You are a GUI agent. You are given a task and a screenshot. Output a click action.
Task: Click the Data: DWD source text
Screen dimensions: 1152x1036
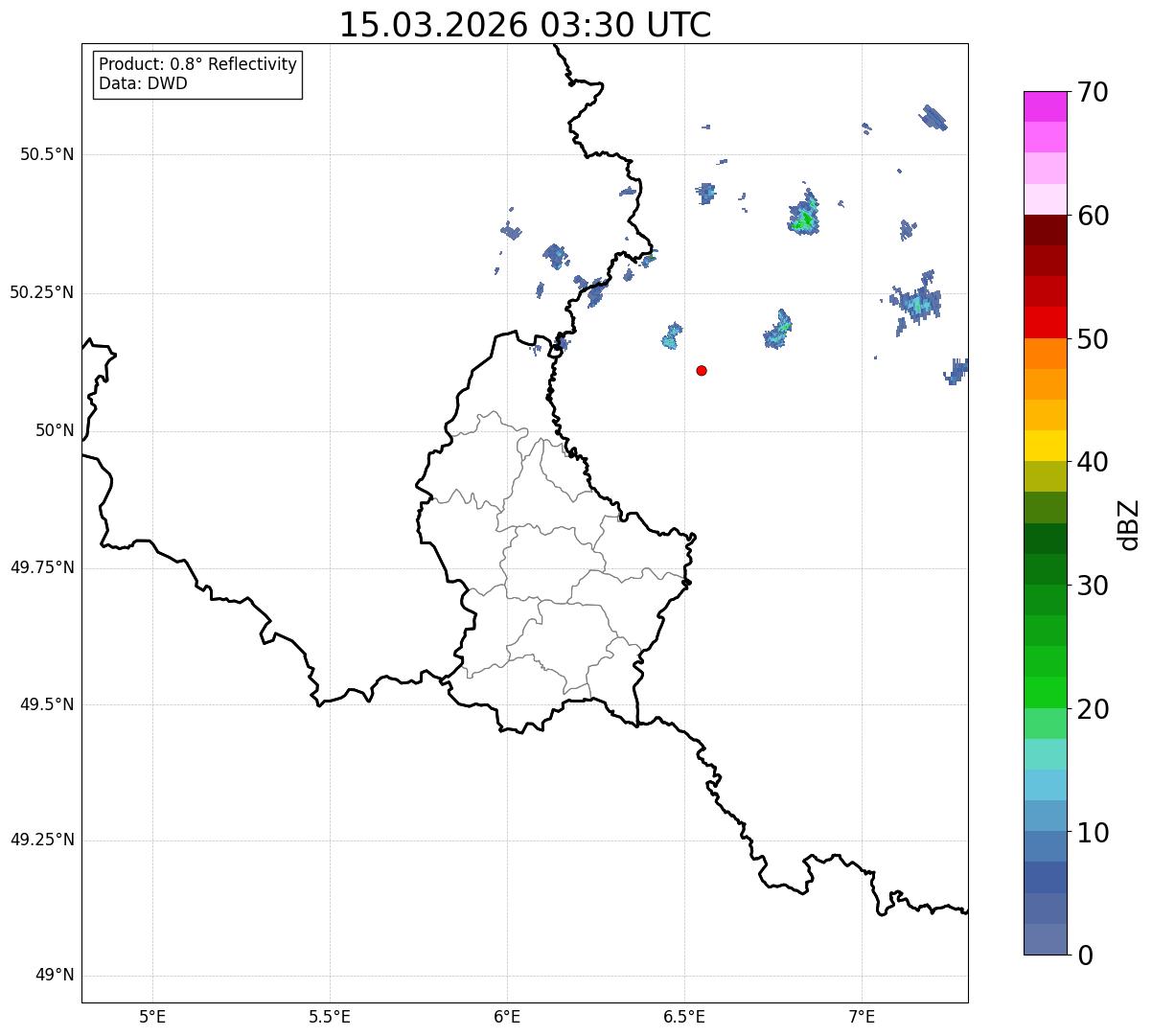coord(144,83)
